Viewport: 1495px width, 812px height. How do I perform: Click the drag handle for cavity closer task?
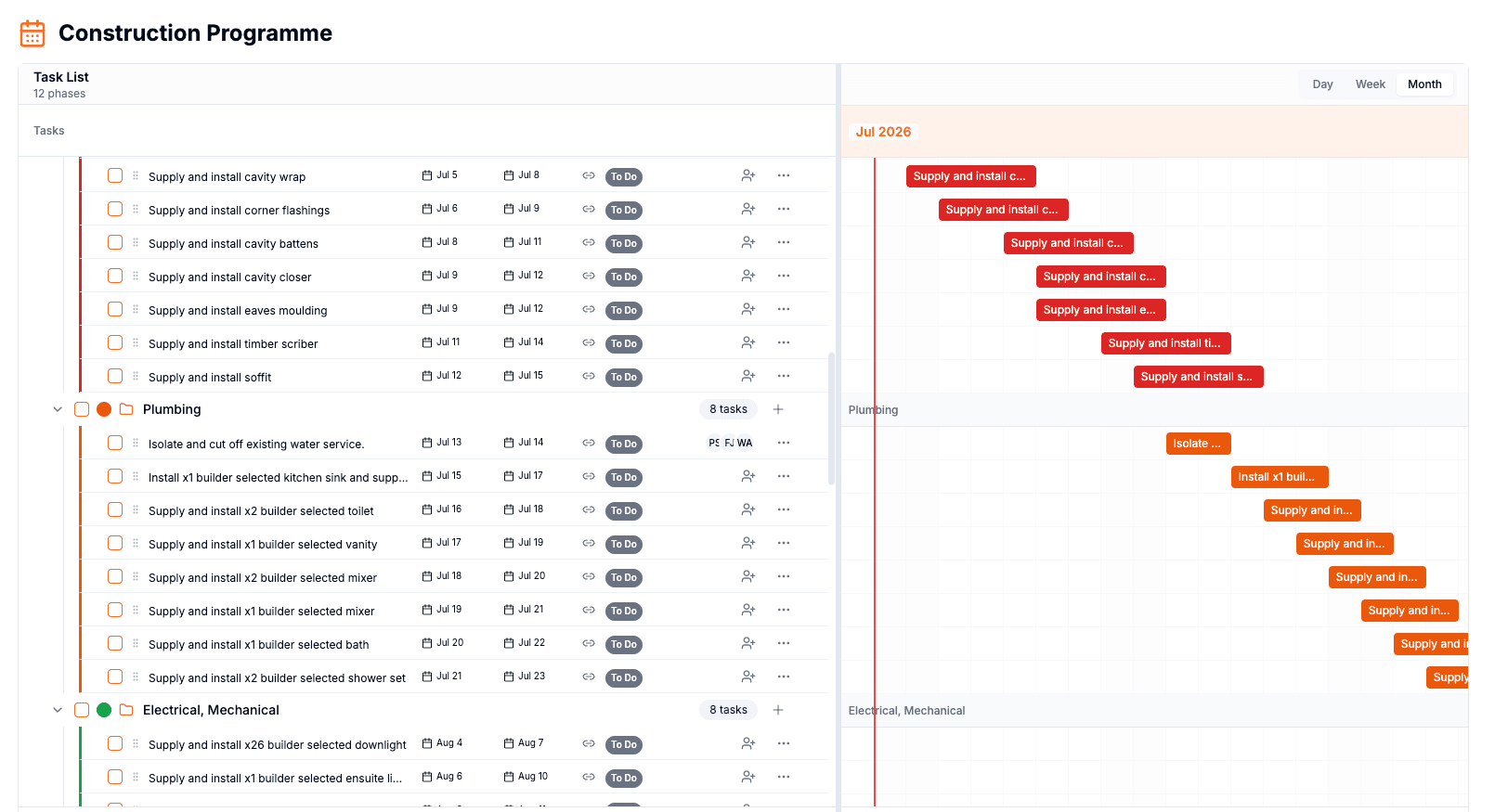pyautogui.click(x=136, y=276)
